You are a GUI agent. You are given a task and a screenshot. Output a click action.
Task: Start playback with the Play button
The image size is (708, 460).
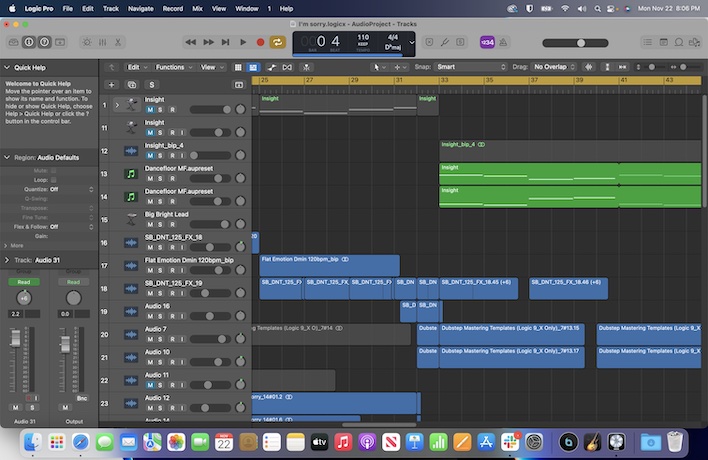(x=243, y=42)
